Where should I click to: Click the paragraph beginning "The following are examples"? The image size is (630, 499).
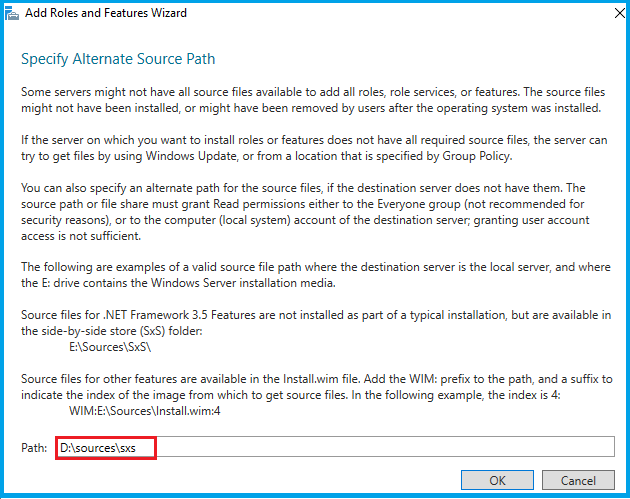point(310,273)
